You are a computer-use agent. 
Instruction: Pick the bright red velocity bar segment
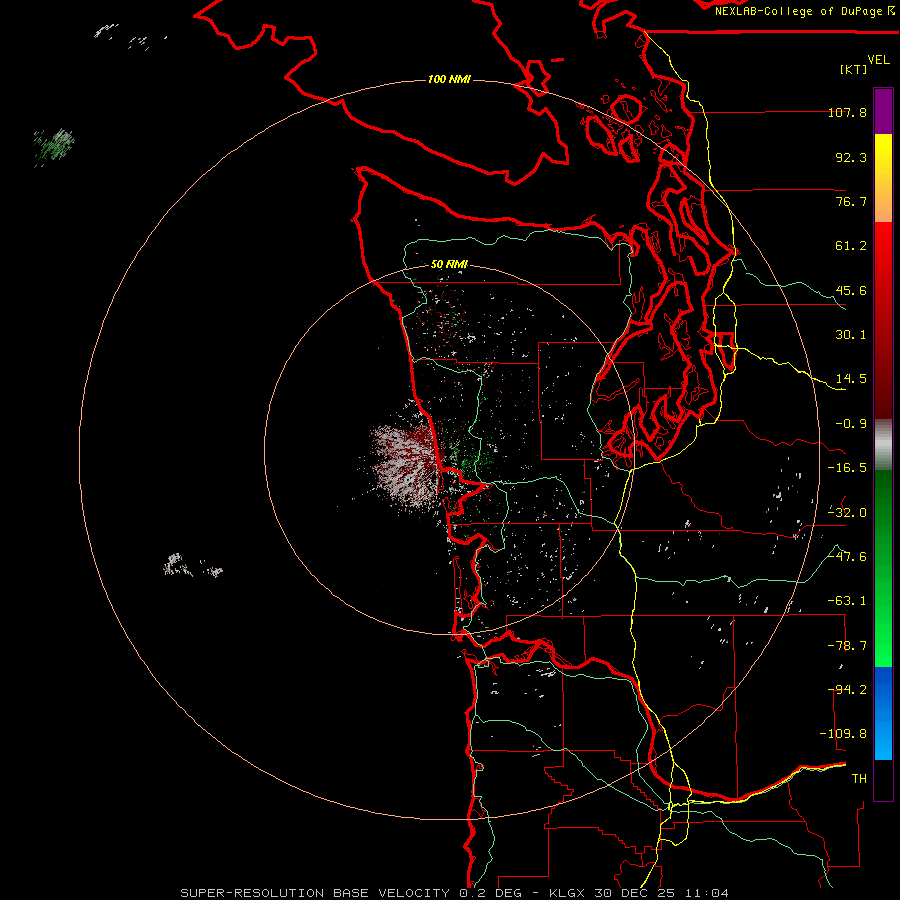pyautogui.click(x=883, y=255)
